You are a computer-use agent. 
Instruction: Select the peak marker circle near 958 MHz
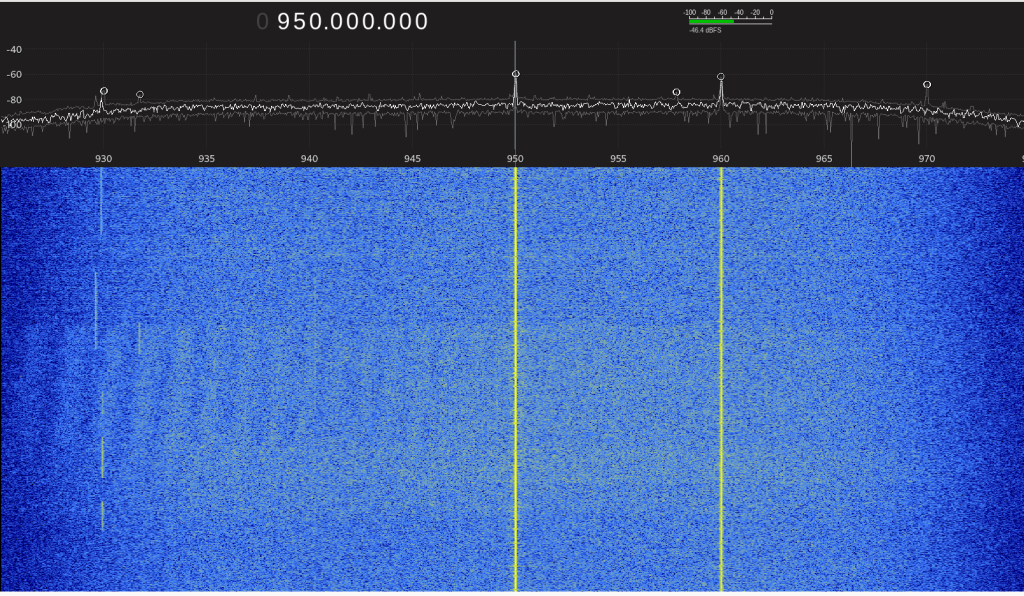(677, 92)
